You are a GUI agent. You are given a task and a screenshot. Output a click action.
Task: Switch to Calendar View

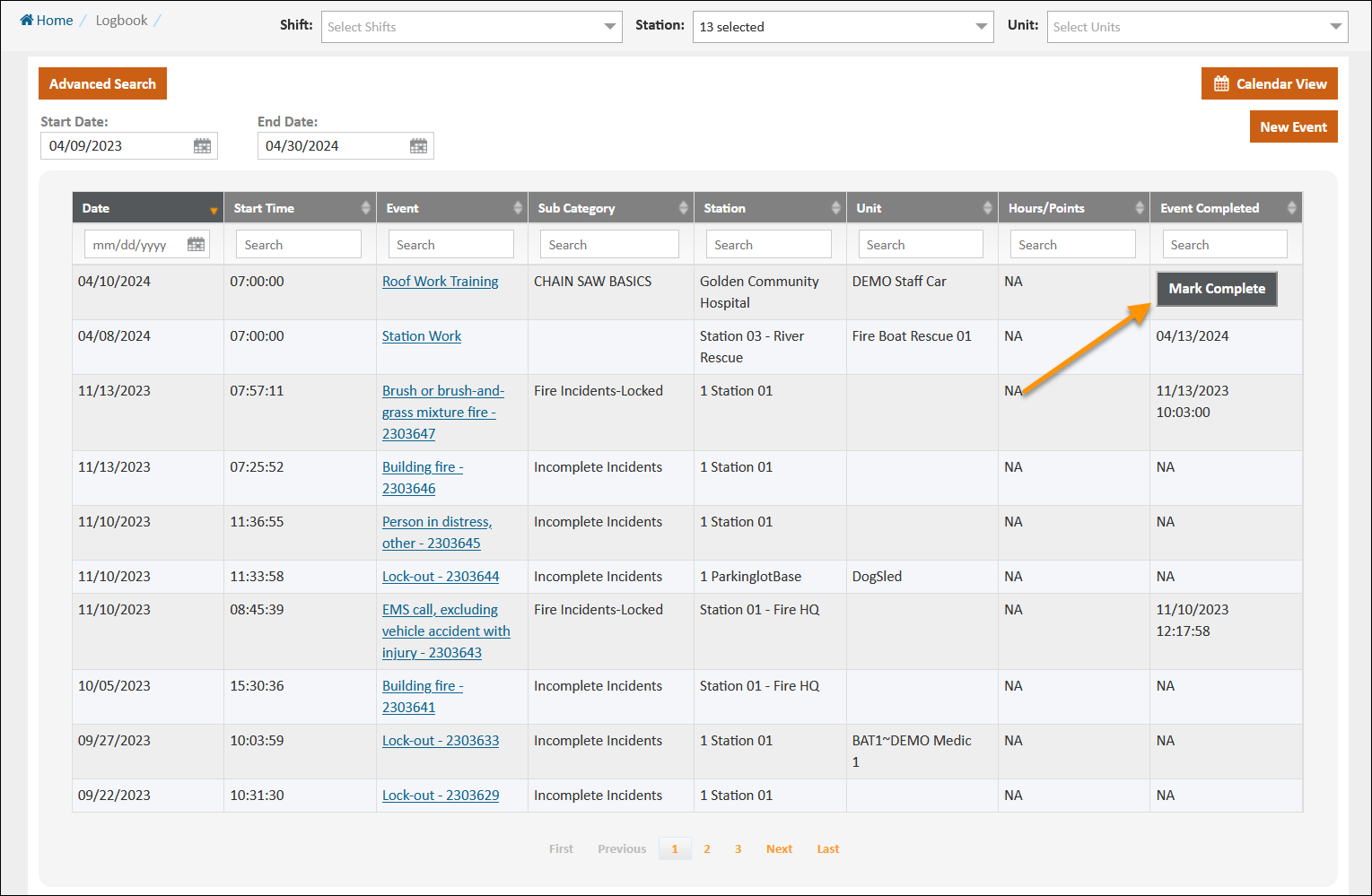pos(1269,84)
